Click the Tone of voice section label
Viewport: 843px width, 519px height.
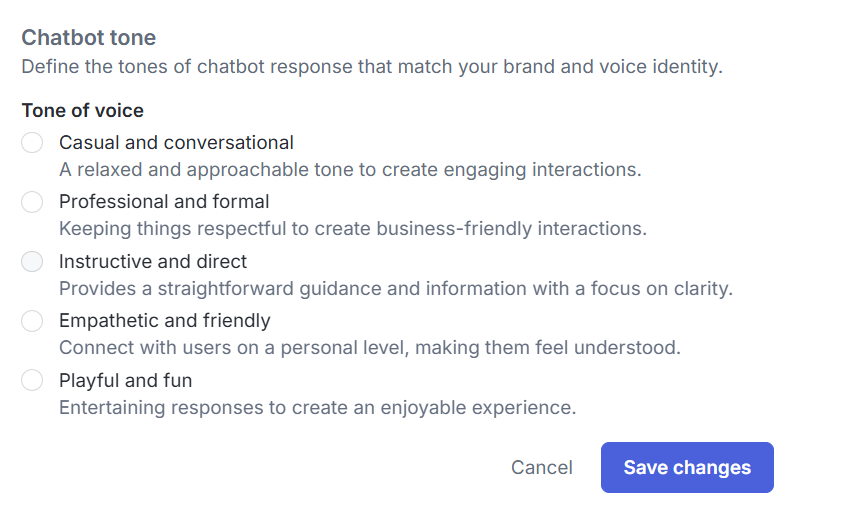83,111
